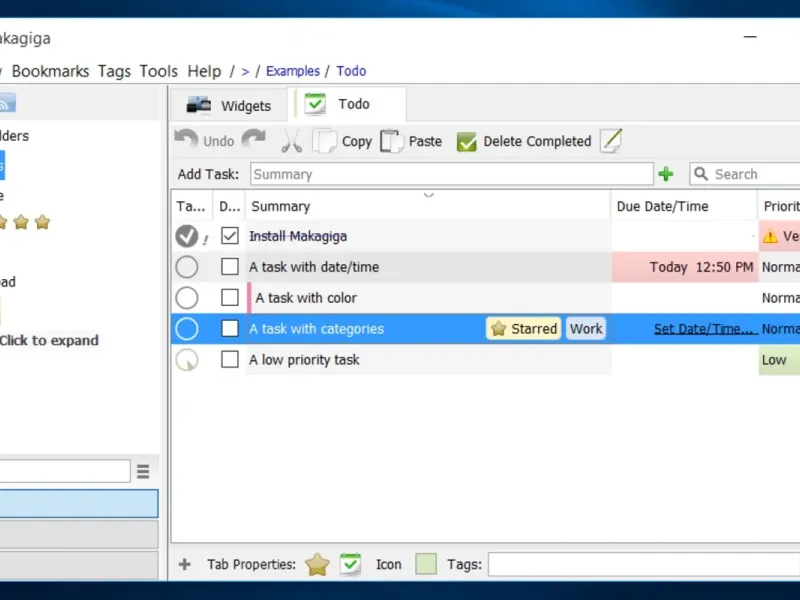Viewport: 800px width, 600px height.
Task: Minimize the Makagiga window
Action: coord(750,37)
